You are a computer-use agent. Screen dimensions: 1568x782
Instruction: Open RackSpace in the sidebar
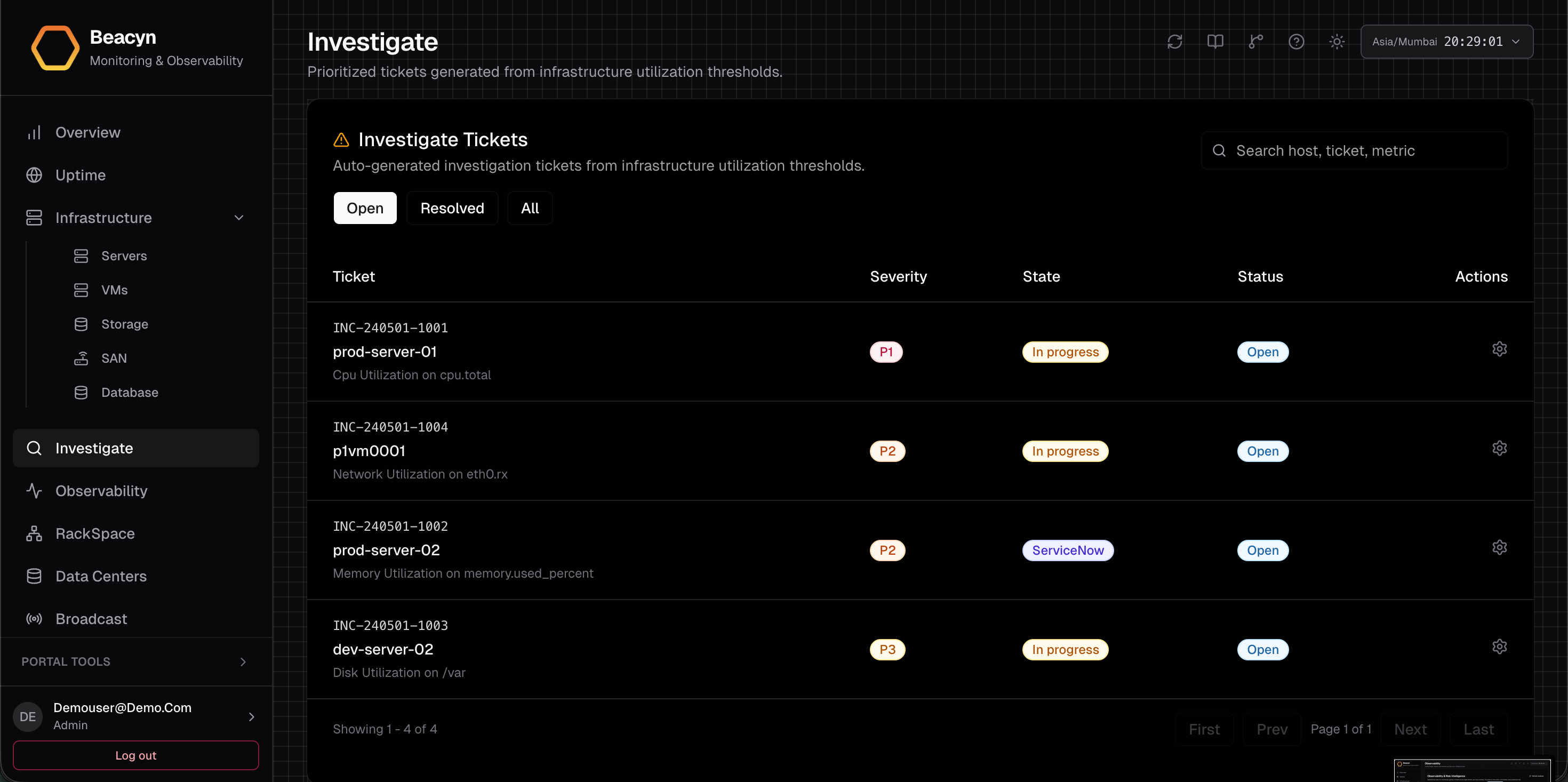click(x=136, y=533)
